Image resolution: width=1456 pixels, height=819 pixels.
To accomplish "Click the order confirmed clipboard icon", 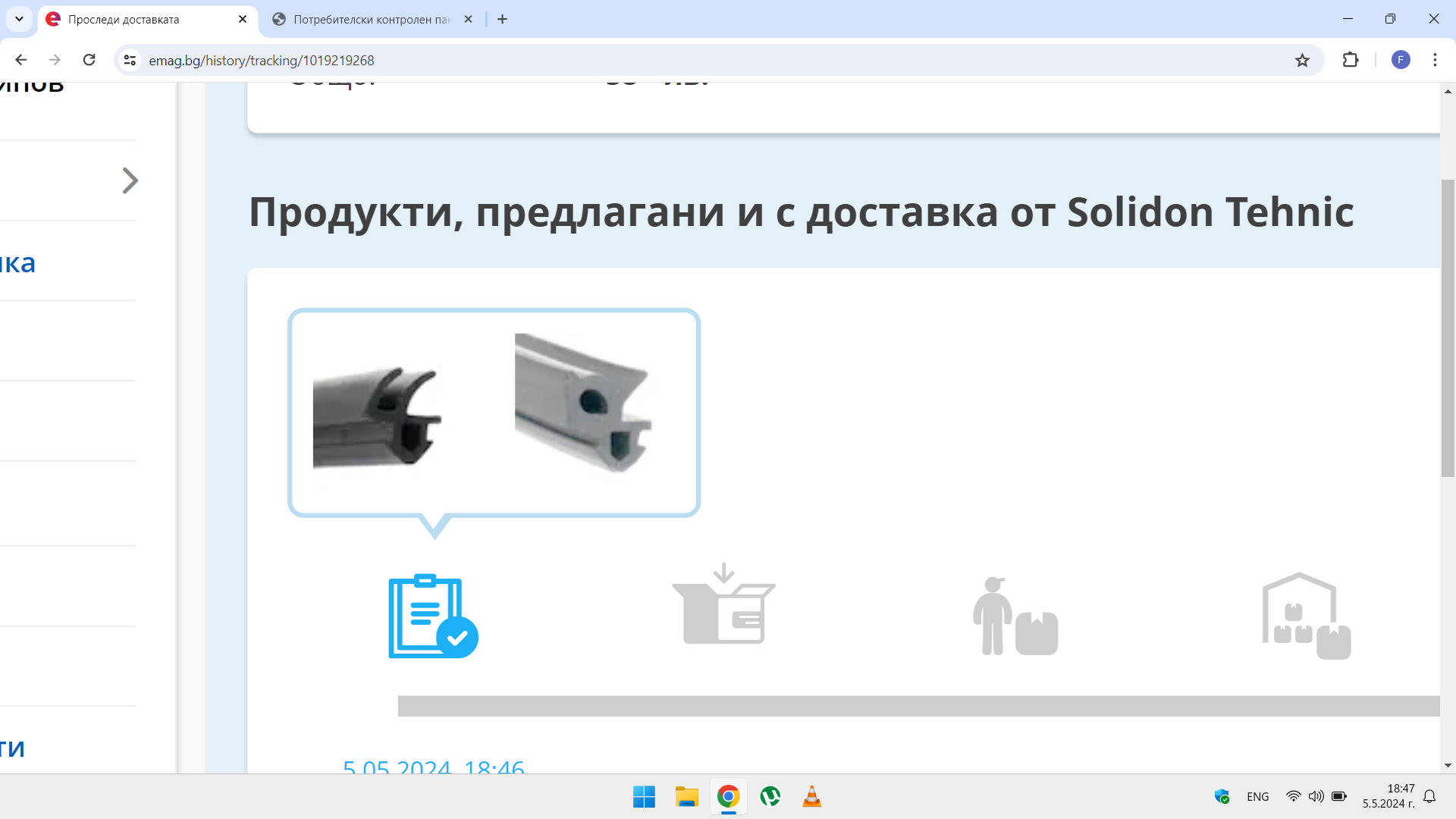I will point(433,616).
